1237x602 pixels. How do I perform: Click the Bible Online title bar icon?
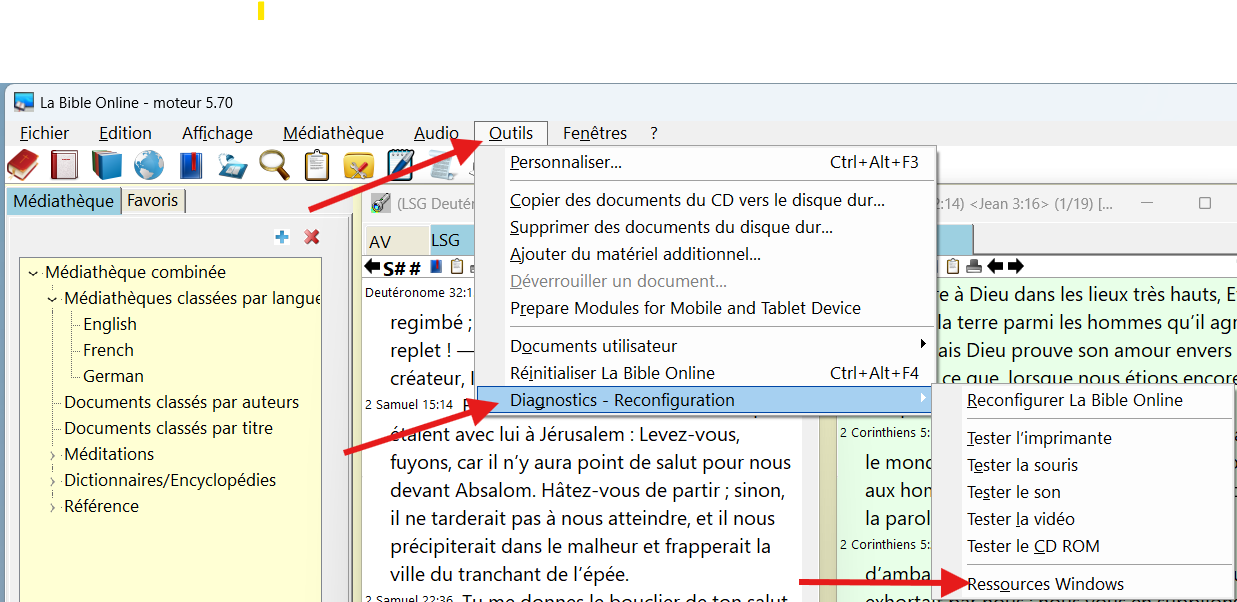[x=24, y=102]
